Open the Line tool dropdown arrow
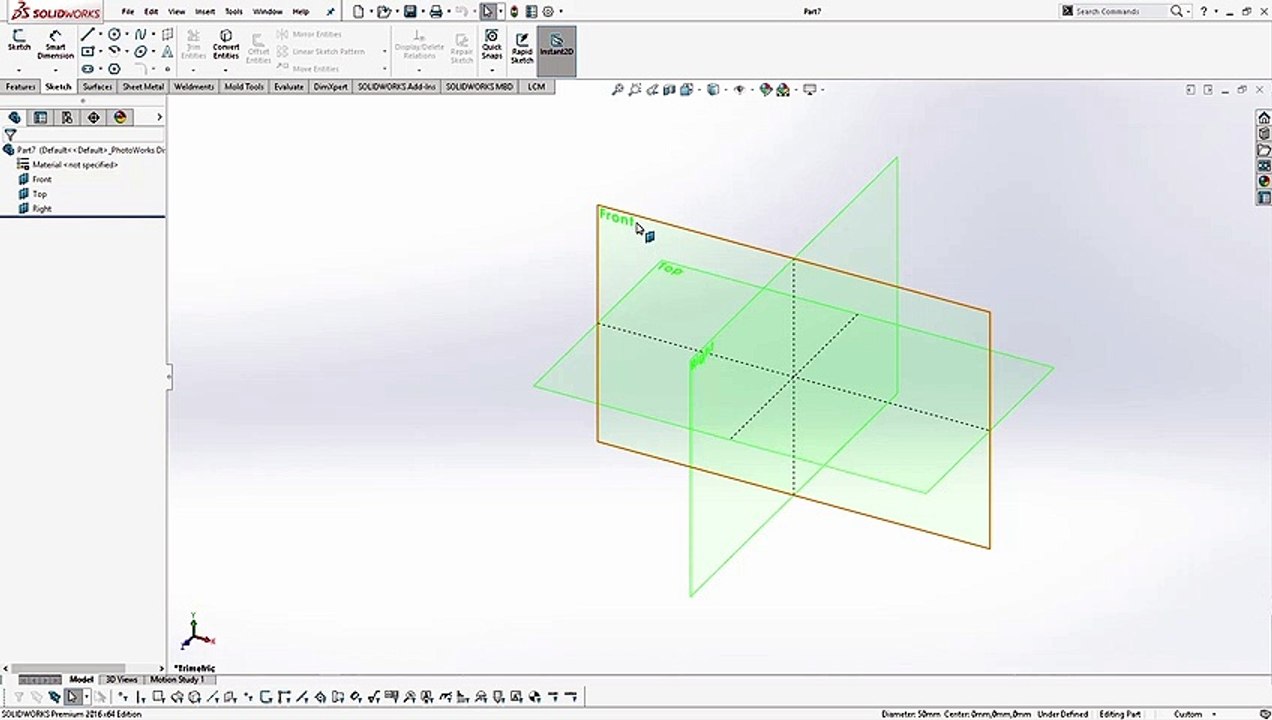The image size is (1272, 720). point(100,34)
